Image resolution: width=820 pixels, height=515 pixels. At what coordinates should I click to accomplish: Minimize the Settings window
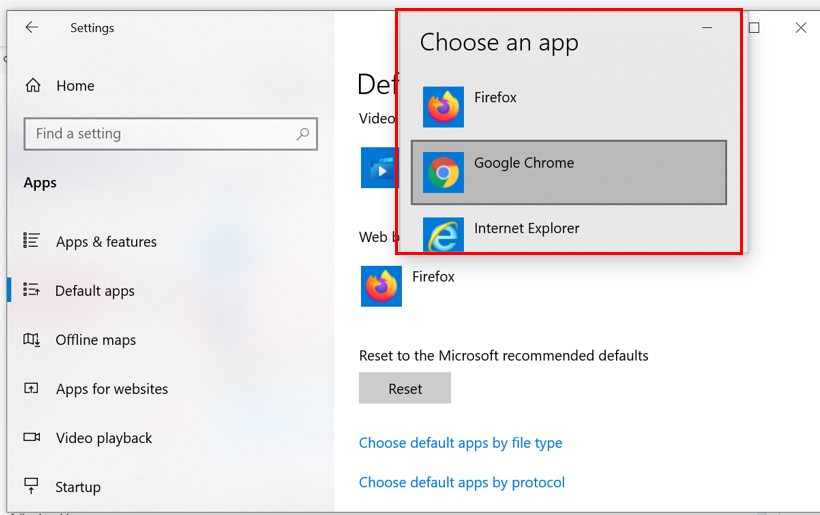(x=707, y=27)
